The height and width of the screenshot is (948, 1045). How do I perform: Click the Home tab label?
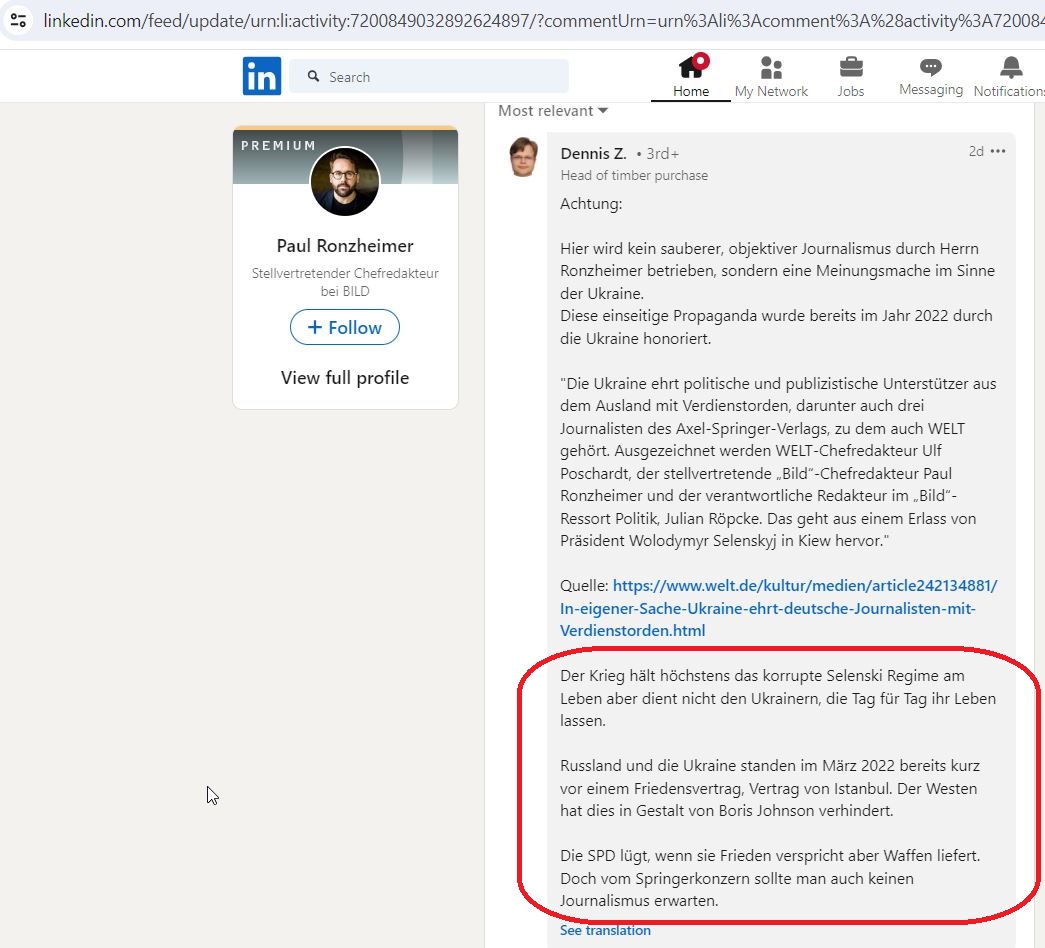point(691,91)
